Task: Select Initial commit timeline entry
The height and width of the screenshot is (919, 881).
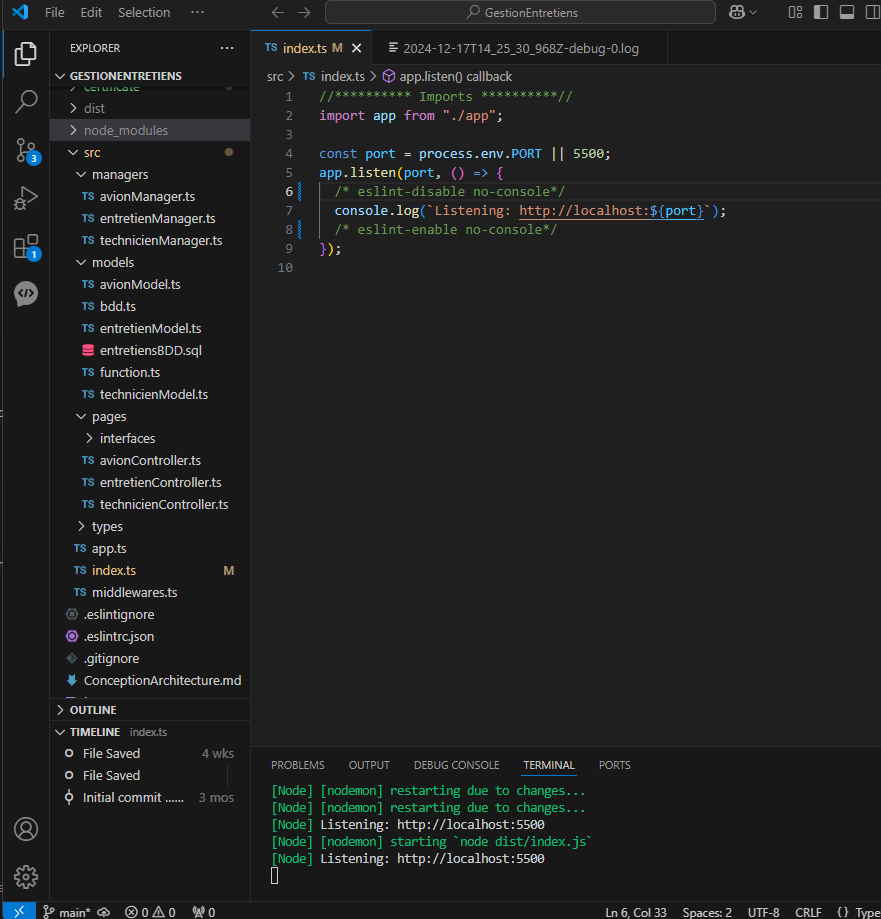Action: 150,798
